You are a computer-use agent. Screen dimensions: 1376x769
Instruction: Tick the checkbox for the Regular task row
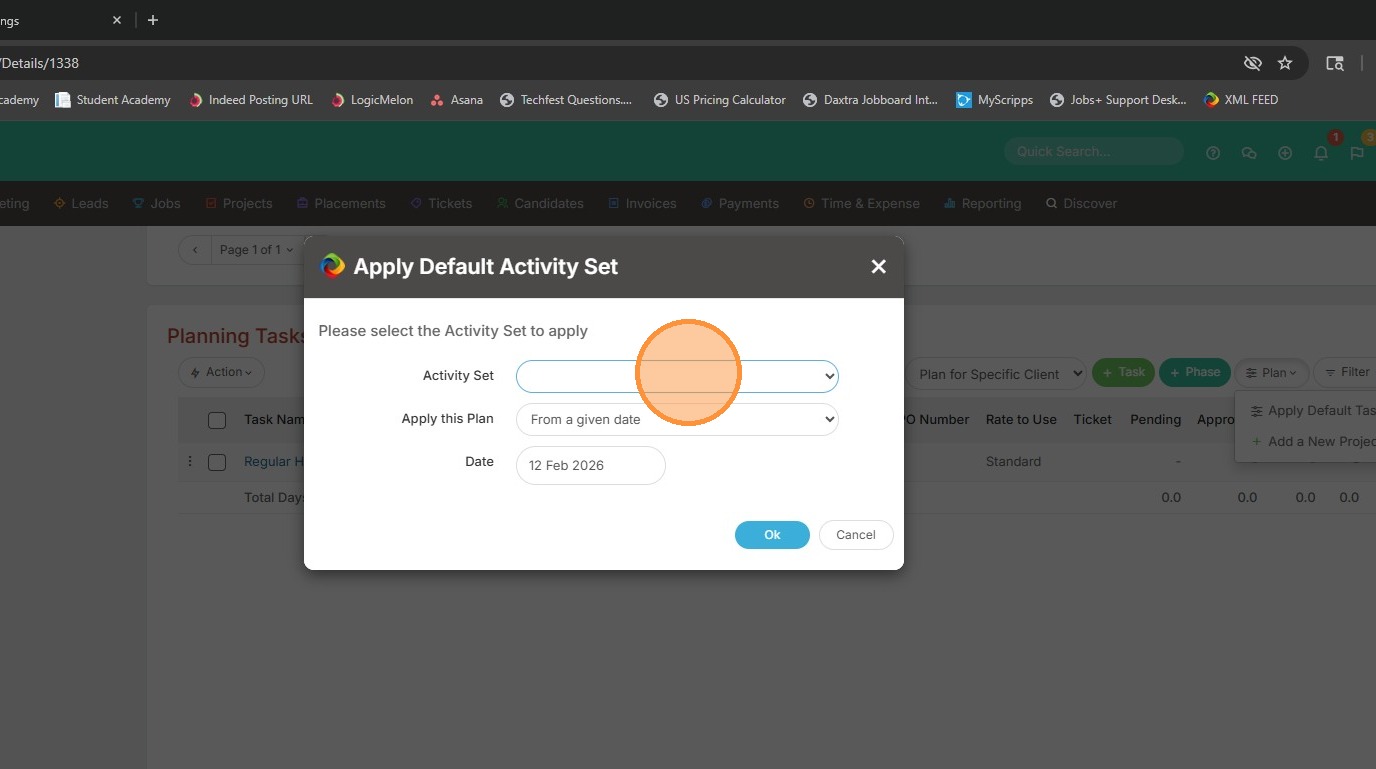[x=217, y=462]
